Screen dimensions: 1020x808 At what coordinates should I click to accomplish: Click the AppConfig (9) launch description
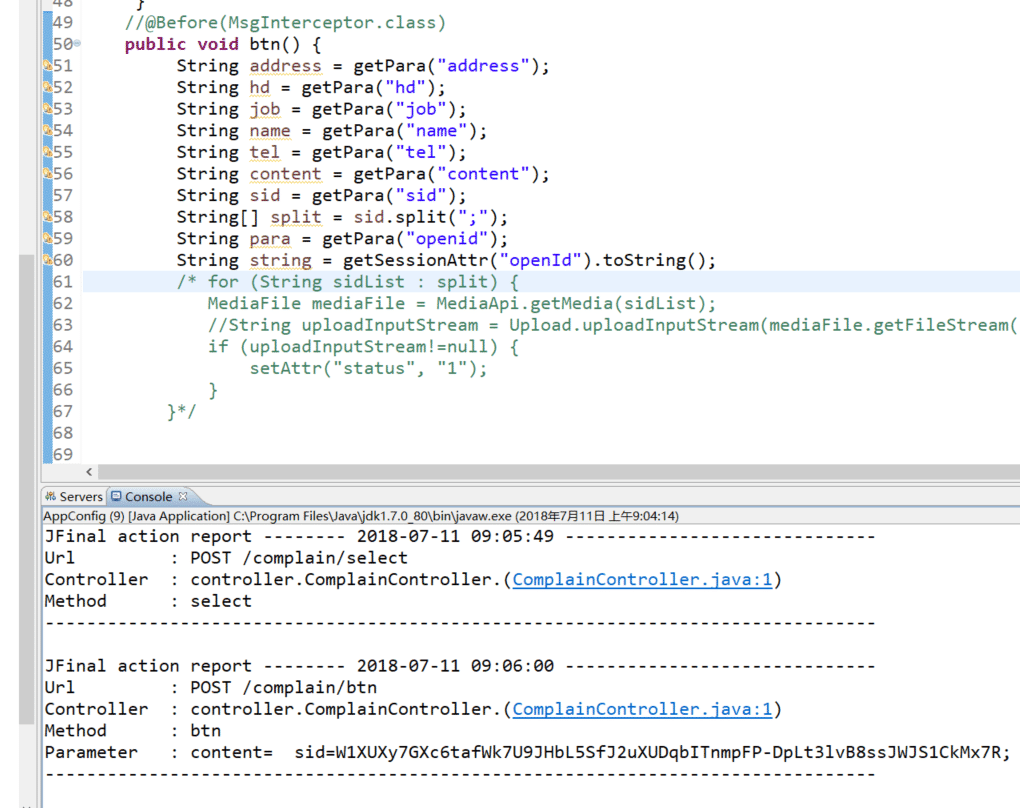[x=361, y=516]
